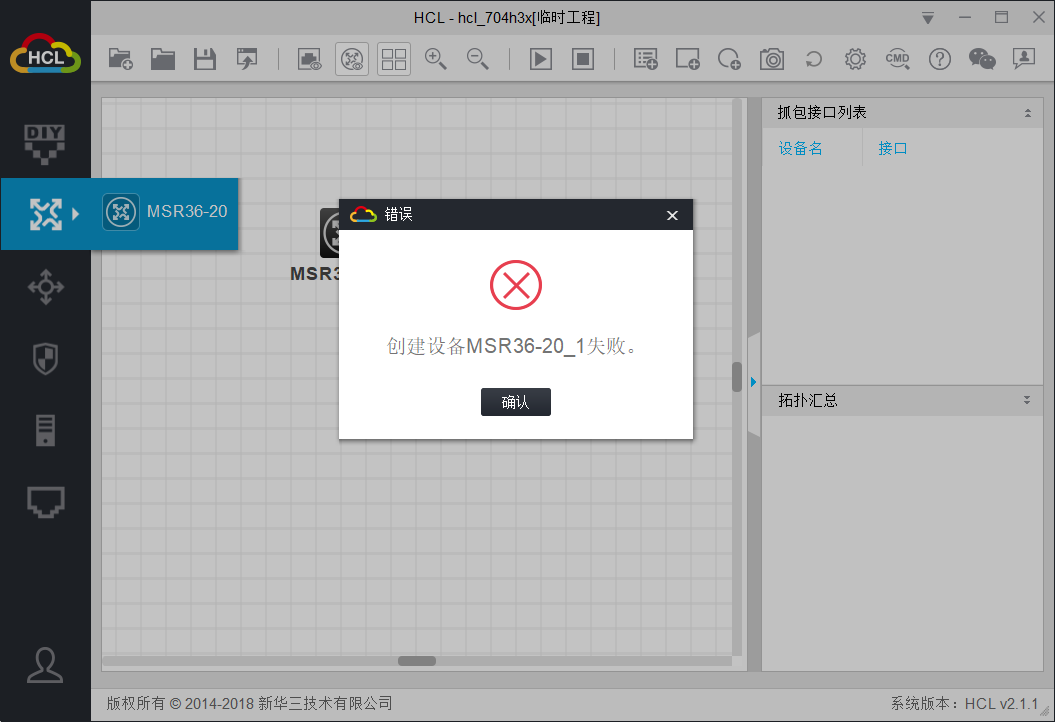The image size is (1055, 722).
Task: Click the zoom out magnifier icon
Action: (x=478, y=59)
